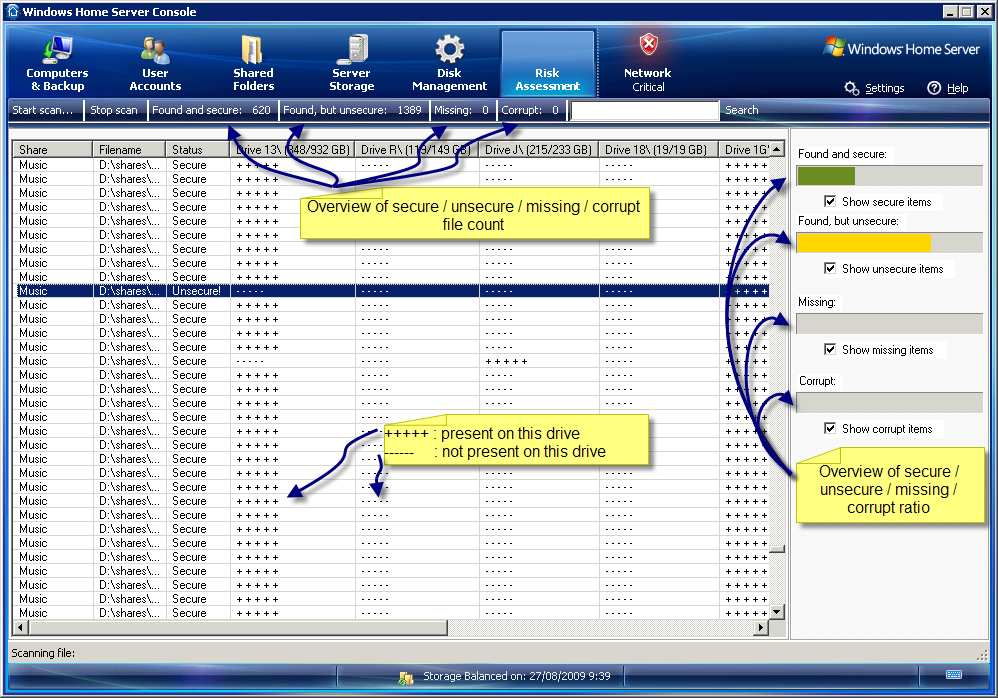
Task: Click the vertical scrollbar up arrow
Action: tap(777, 149)
